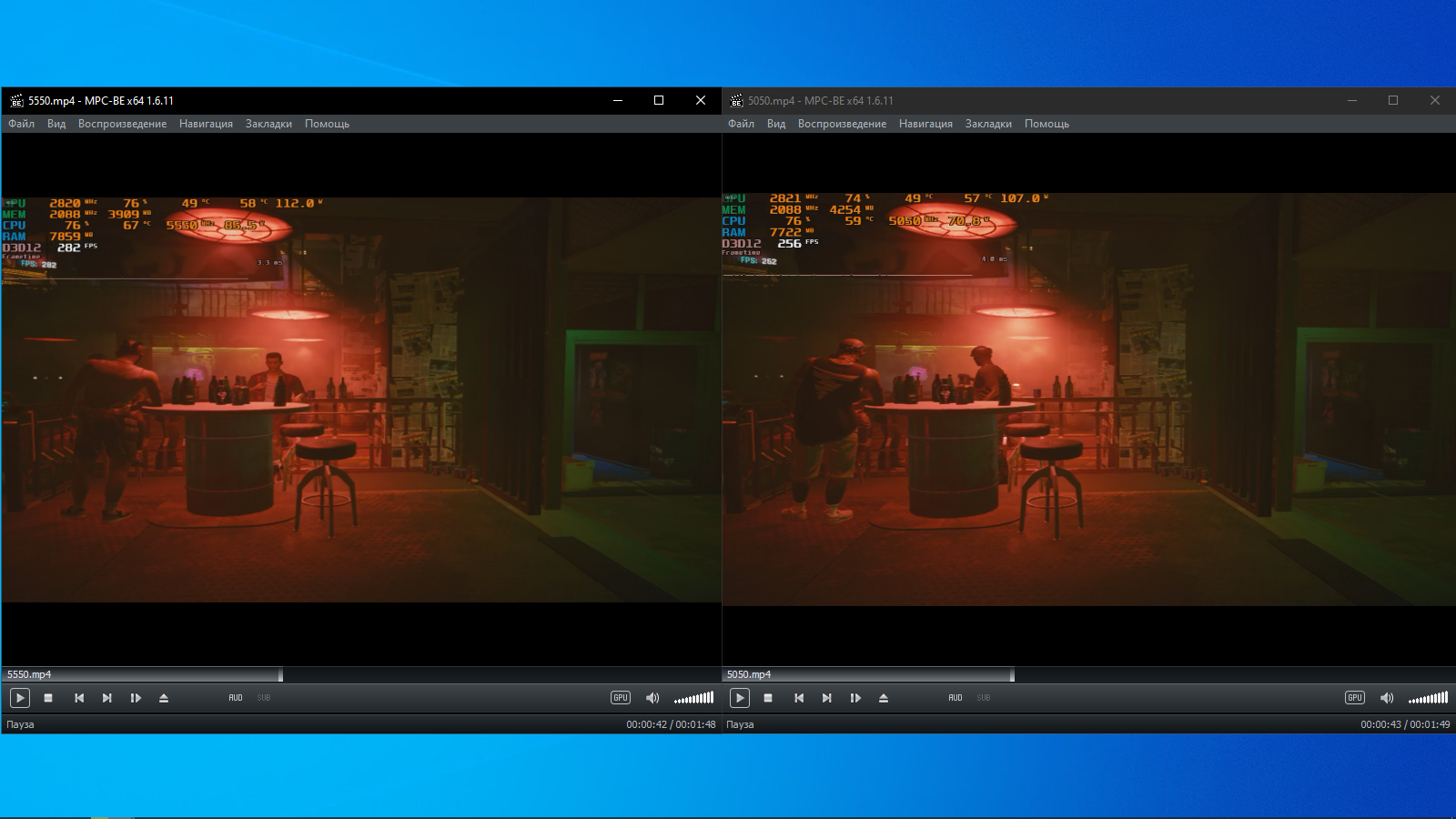Step one frame forward in 5550.mp4 player
1456x819 pixels.
click(x=136, y=698)
